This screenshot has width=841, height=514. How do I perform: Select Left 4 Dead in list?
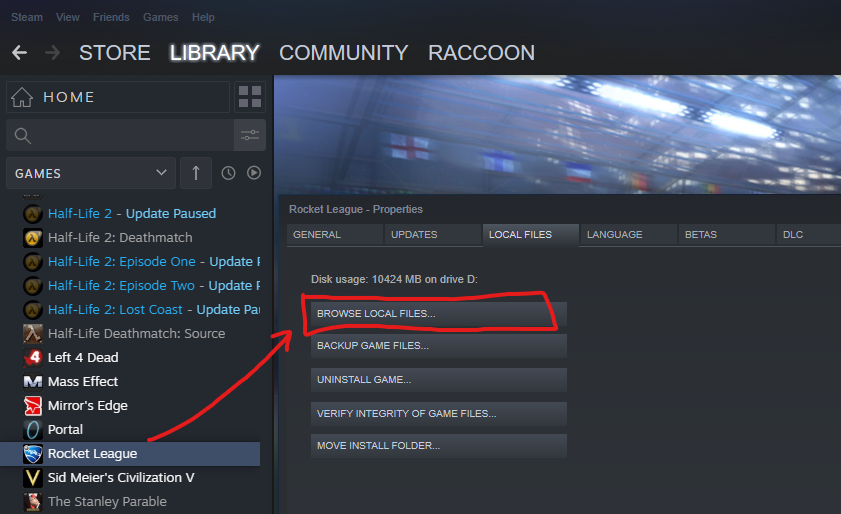pyautogui.click(x=83, y=357)
